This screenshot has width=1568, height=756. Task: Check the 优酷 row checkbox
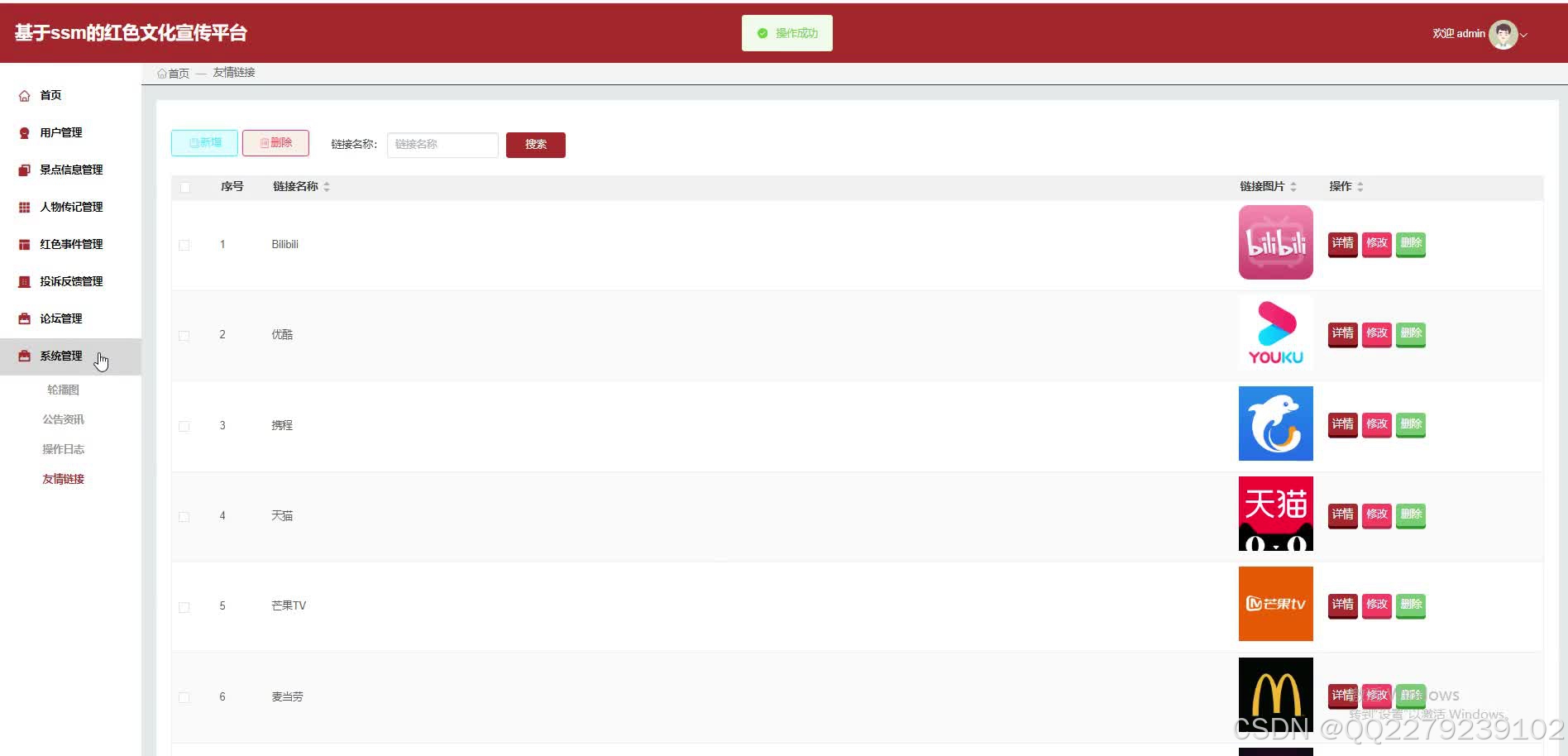coord(184,336)
